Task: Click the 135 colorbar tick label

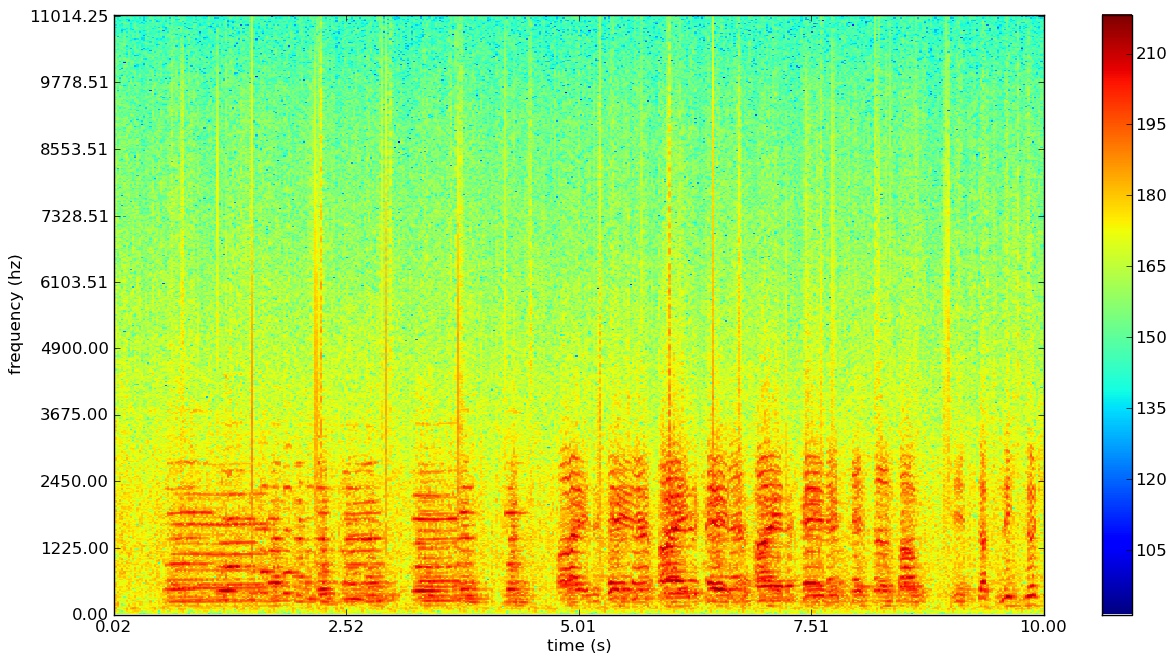Action: pyautogui.click(x=1151, y=408)
